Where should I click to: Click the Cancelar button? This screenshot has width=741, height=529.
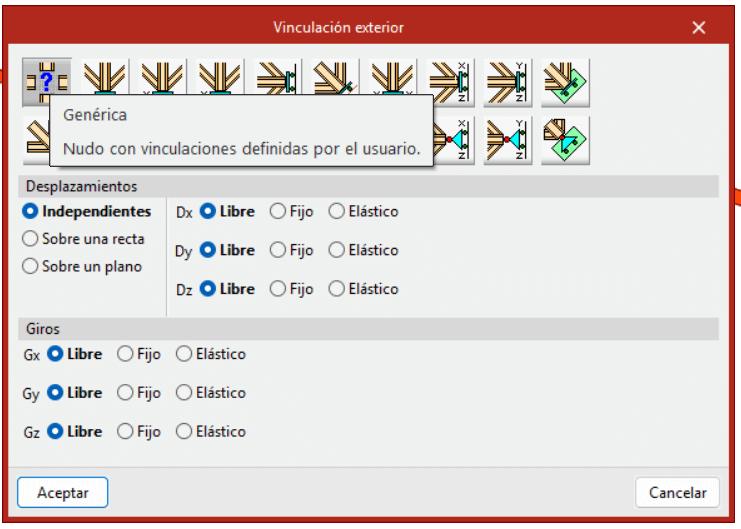tap(677, 492)
